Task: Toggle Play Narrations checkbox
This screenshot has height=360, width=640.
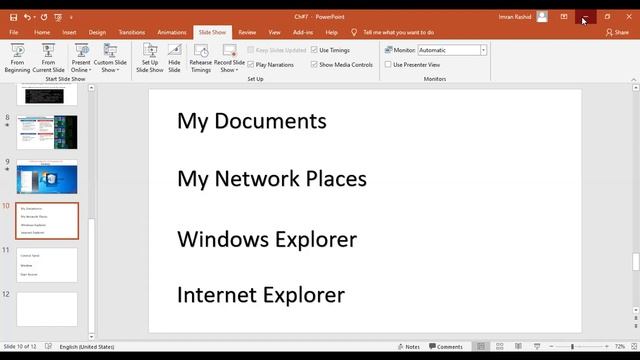Action: click(x=251, y=64)
